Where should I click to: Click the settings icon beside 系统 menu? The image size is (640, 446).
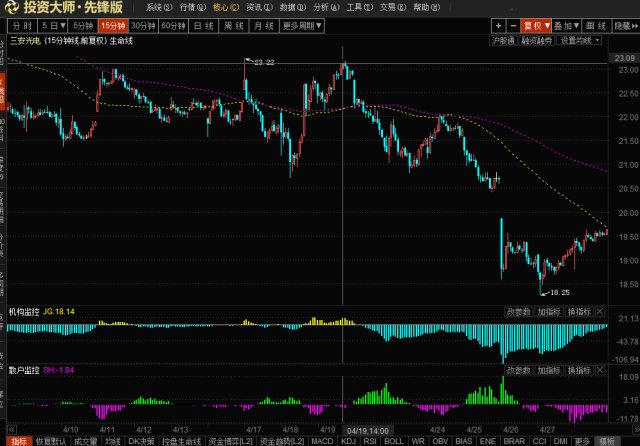tap(168, 7)
